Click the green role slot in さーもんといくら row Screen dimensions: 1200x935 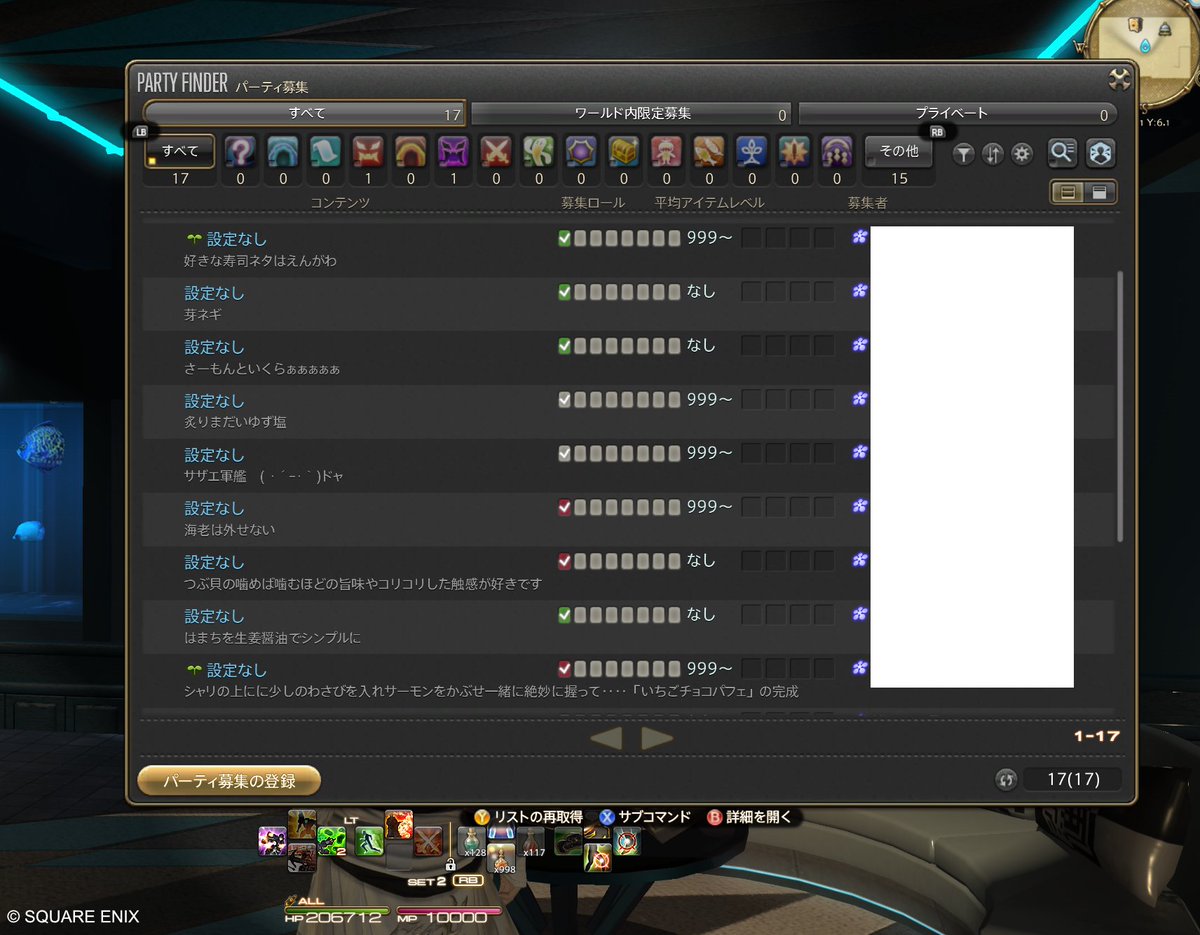pyautogui.click(x=564, y=345)
